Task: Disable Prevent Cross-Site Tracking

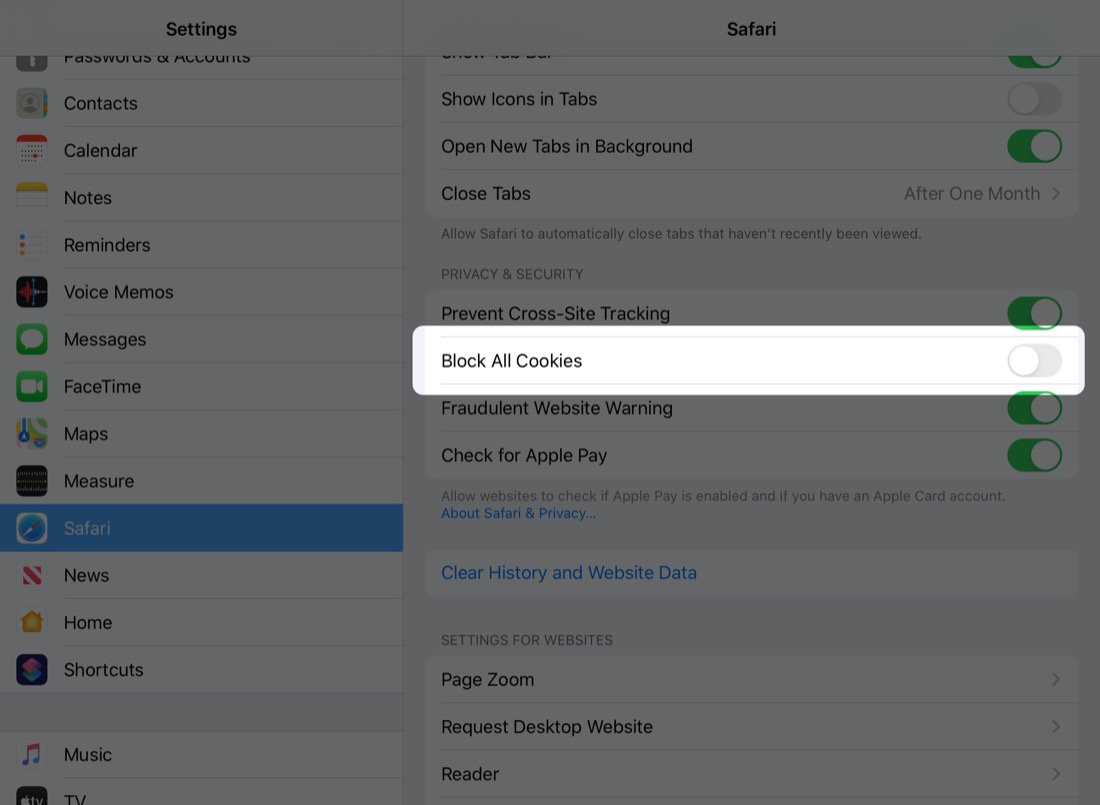Action: (x=1034, y=313)
